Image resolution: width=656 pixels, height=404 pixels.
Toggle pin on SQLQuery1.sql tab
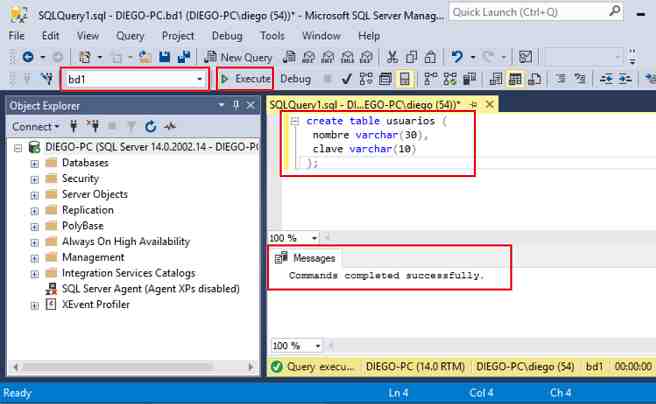[x=473, y=104]
